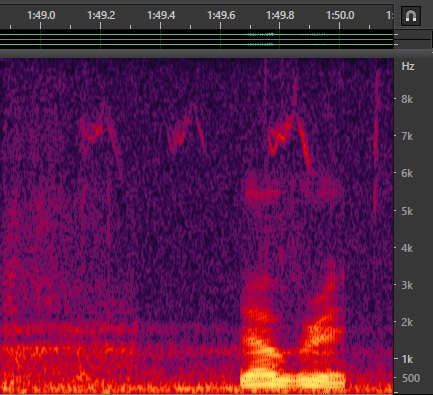
Task: Click the 1:50.0 mark on time ruler
Action: point(340,15)
